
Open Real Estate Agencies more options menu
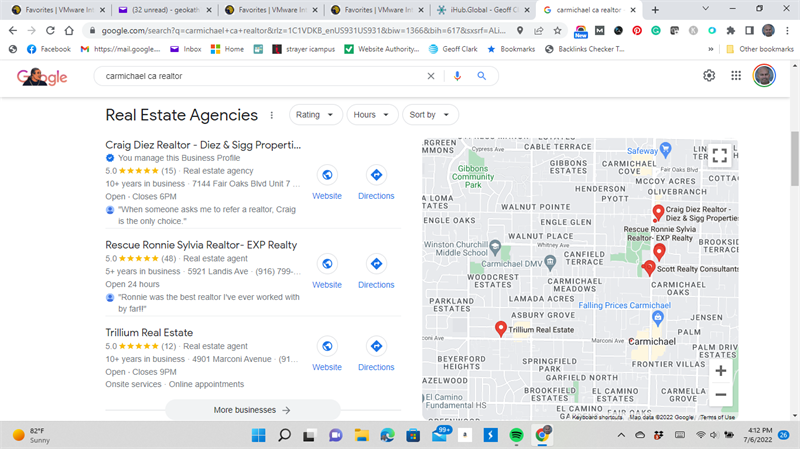[270, 115]
